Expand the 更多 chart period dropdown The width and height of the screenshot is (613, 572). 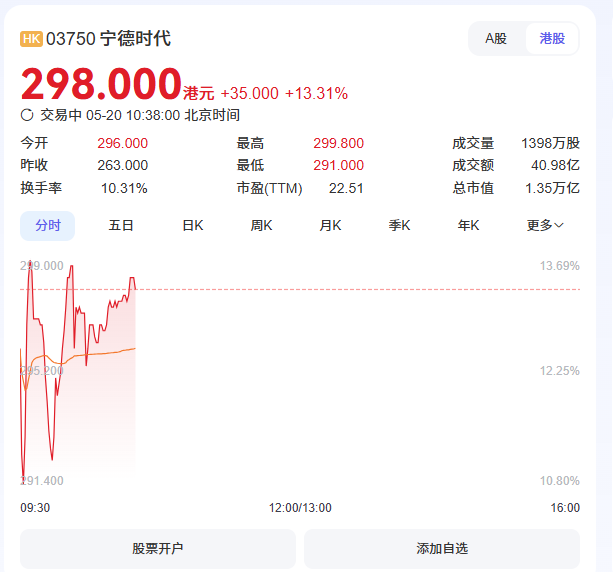point(545,226)
